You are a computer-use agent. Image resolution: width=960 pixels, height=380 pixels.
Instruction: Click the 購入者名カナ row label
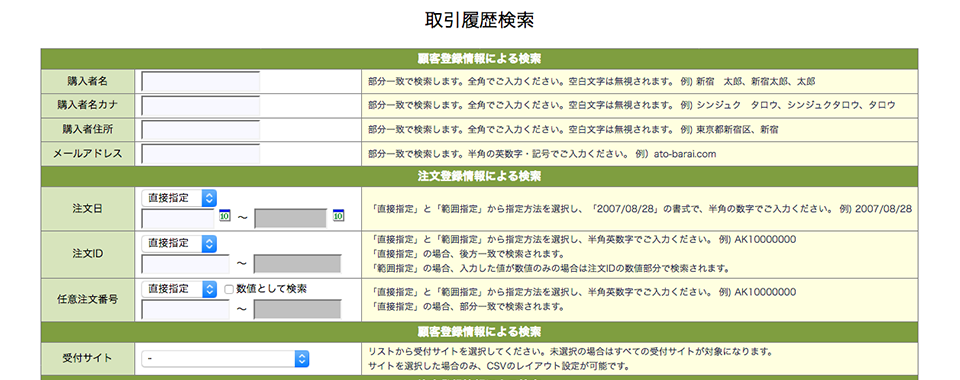point(88,105)
